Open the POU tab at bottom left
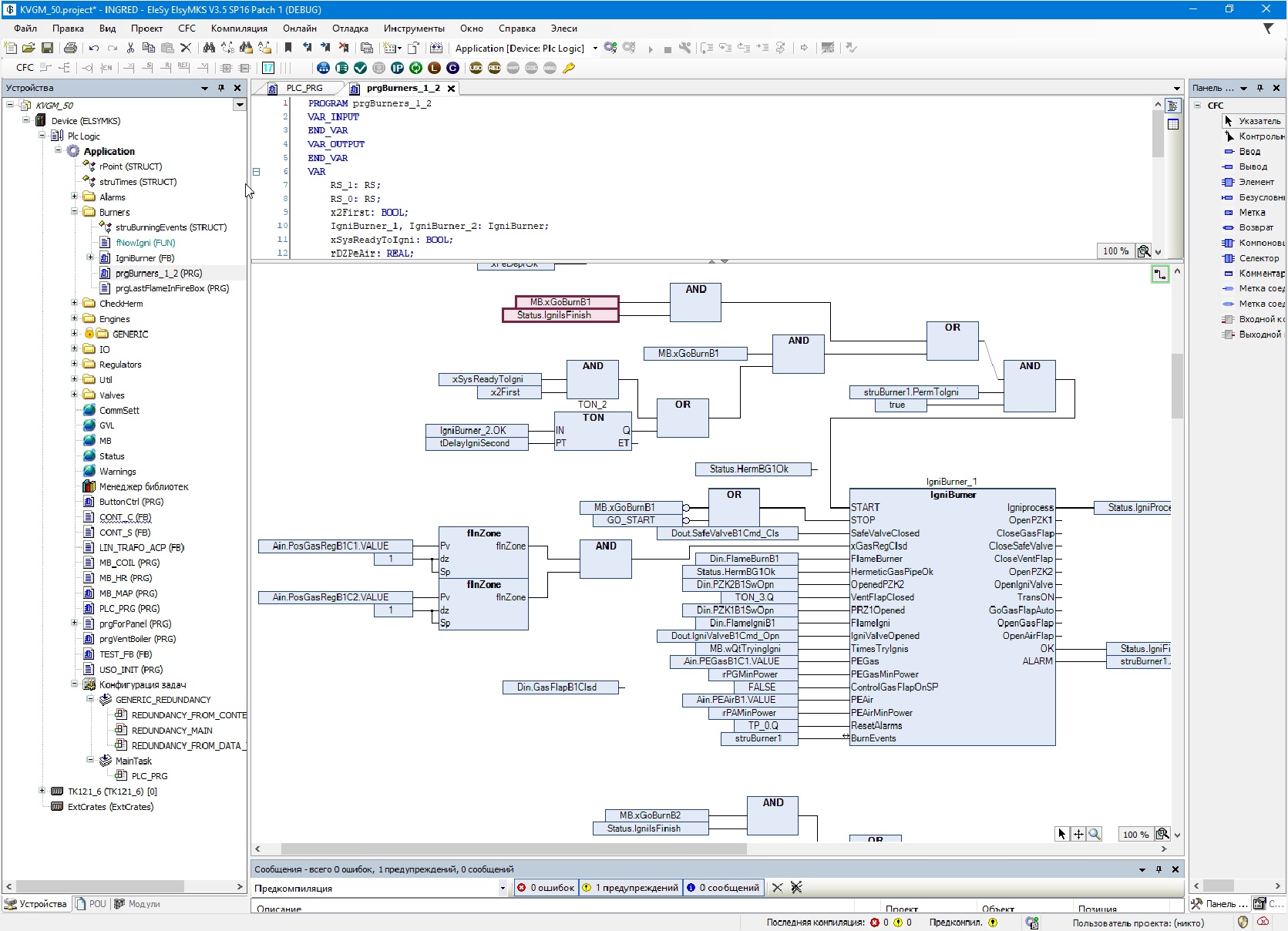The width and height of the screenshot is (1288, 931). click(91, 904)
